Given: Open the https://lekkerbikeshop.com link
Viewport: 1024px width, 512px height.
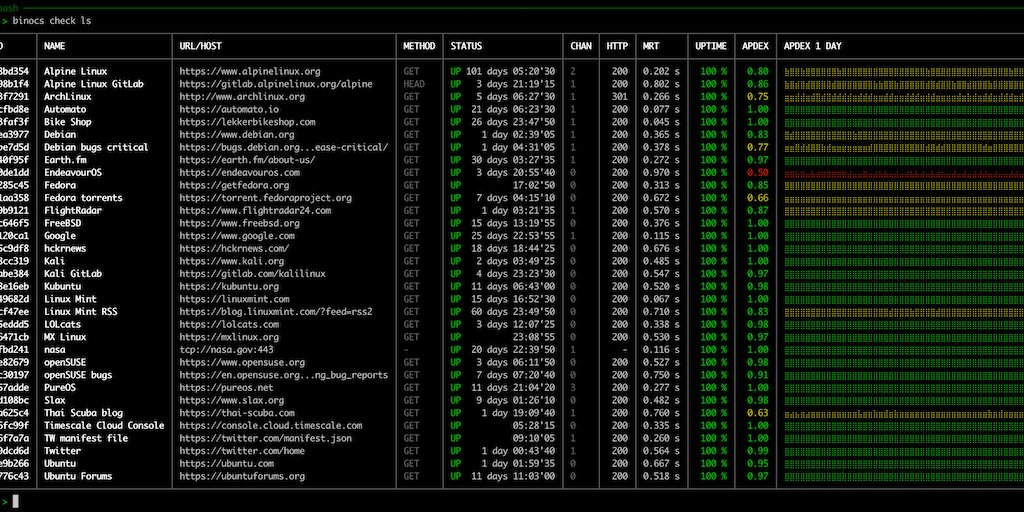Looking at the screenshot, I should tap(247, 122).
